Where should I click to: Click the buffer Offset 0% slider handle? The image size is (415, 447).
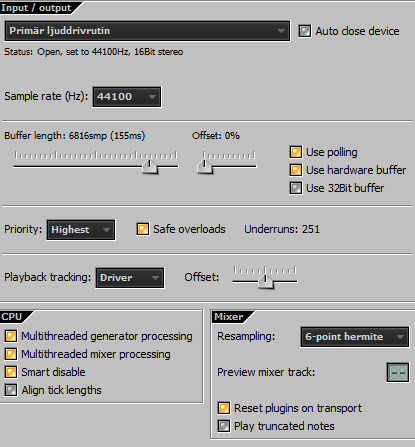pyautogui.click(x=204, y=166)
